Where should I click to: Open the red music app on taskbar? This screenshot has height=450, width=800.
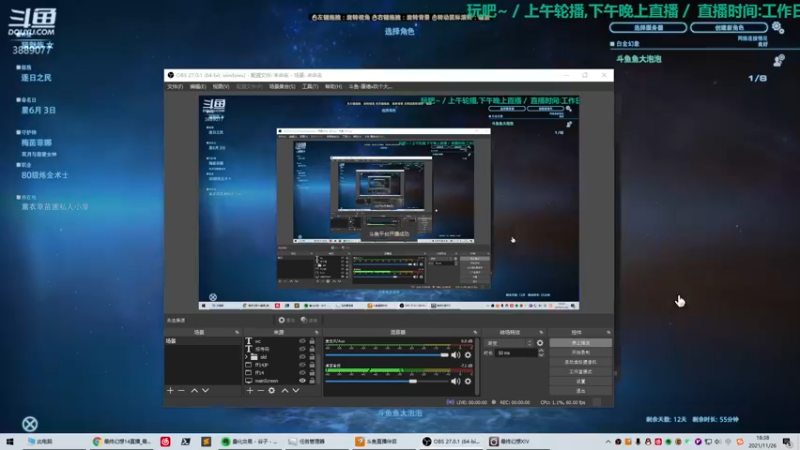click(165, 441)
